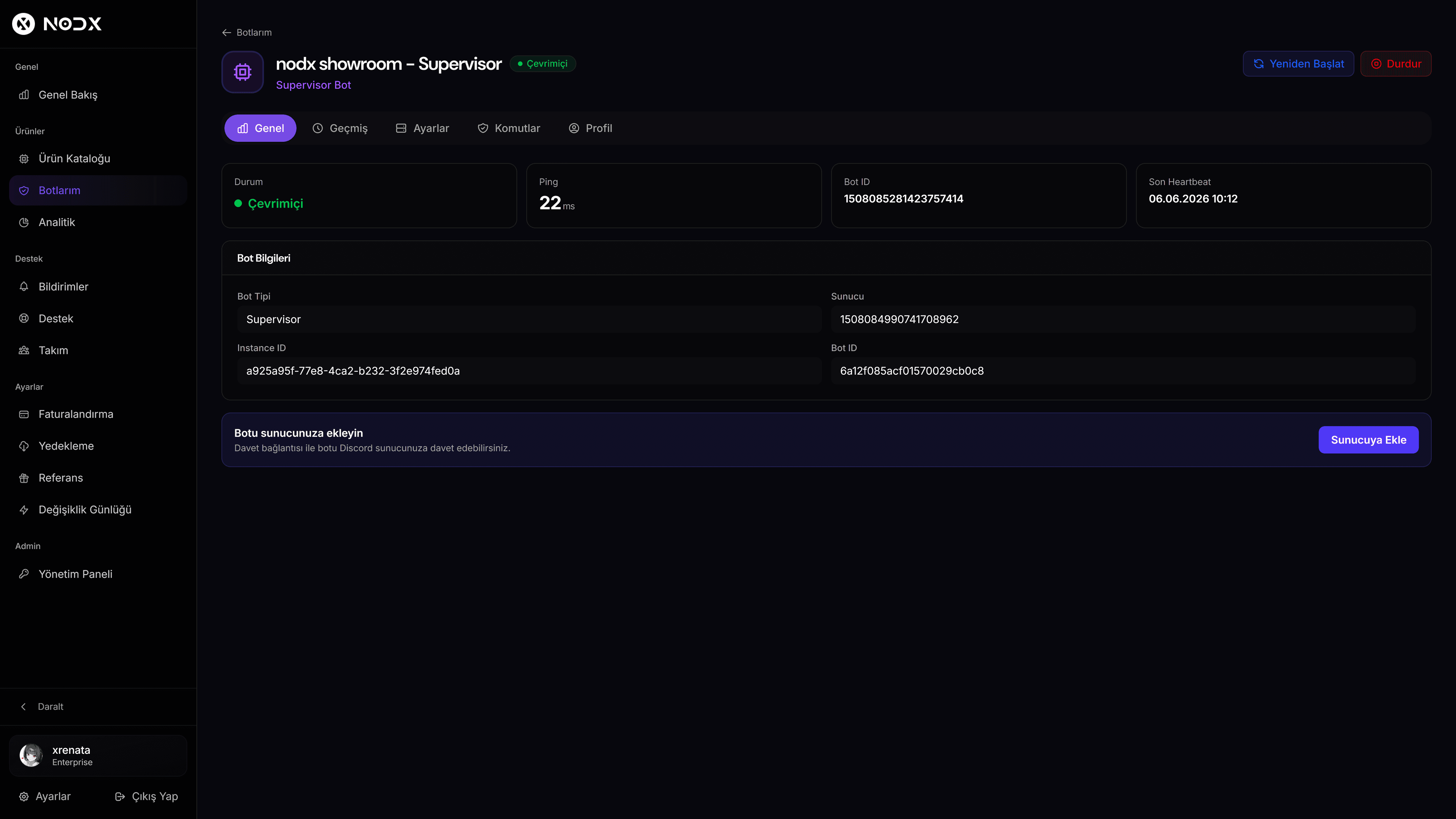Click the Durdur stop icon

pos(1376,64)
